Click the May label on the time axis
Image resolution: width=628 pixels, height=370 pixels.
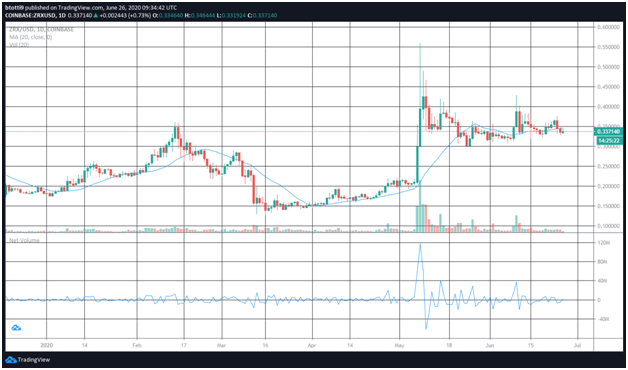(x=400, y=345)
